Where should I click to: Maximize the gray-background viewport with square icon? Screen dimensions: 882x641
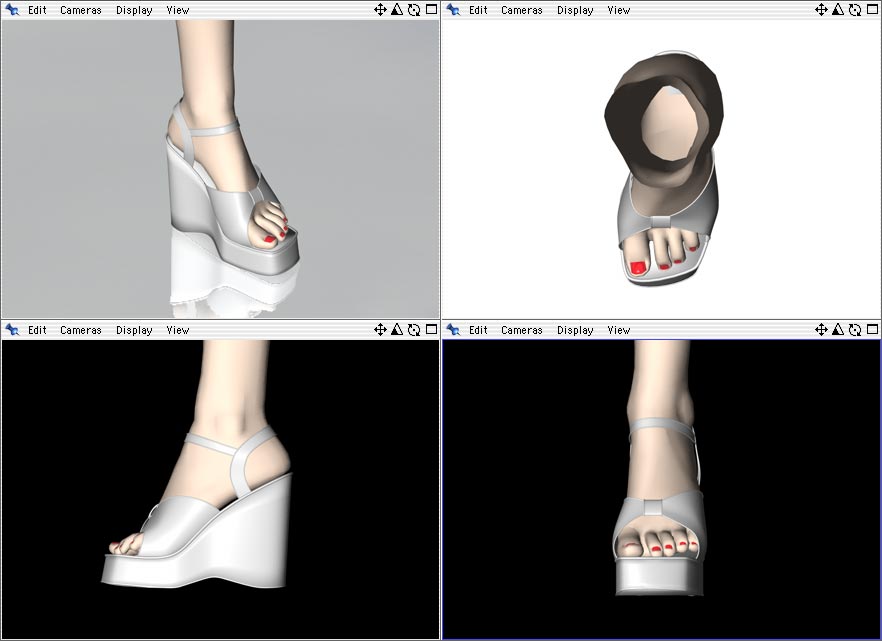[x=431, y=9]
